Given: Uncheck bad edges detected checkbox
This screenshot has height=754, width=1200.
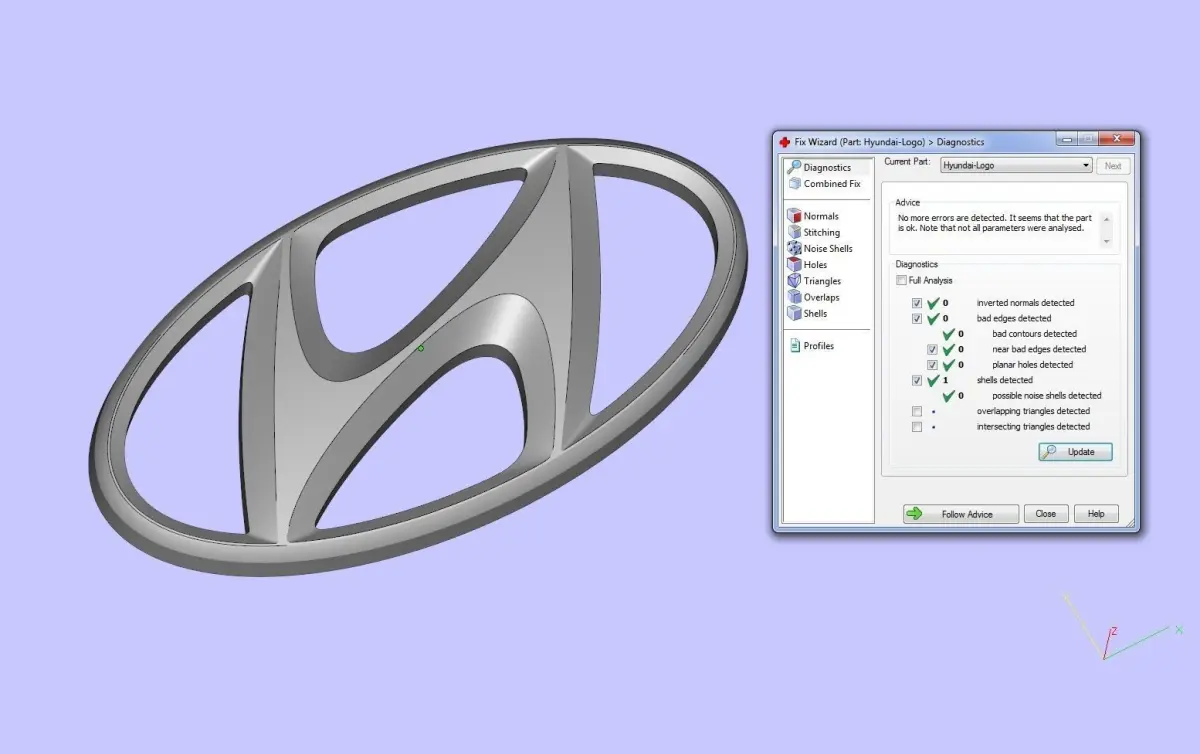Looking at the screenshot, I should coord(917,319).
